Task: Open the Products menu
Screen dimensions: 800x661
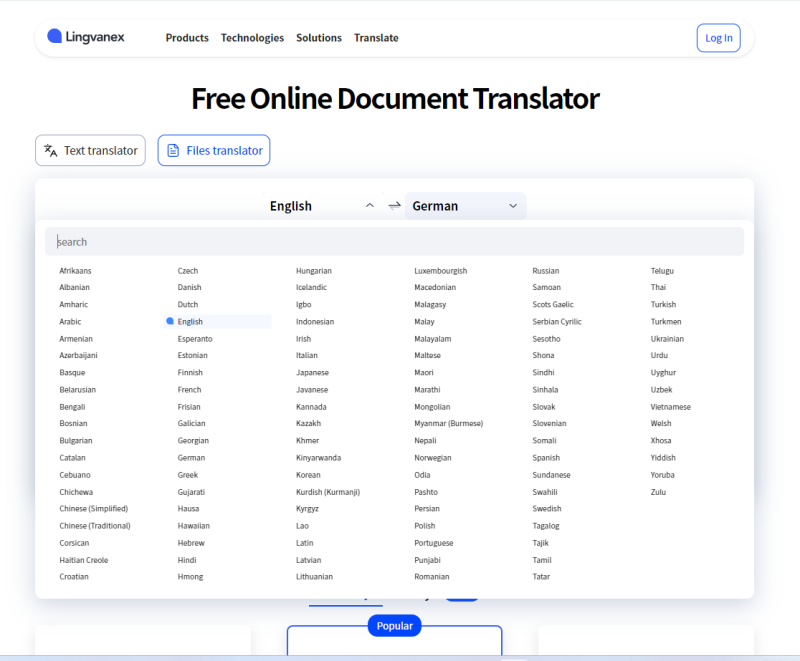Action: [187, 38]
